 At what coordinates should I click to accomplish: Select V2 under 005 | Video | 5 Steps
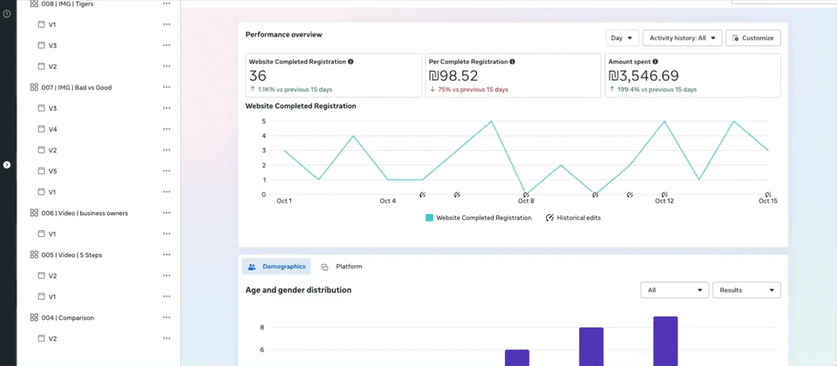pos(52,276)
